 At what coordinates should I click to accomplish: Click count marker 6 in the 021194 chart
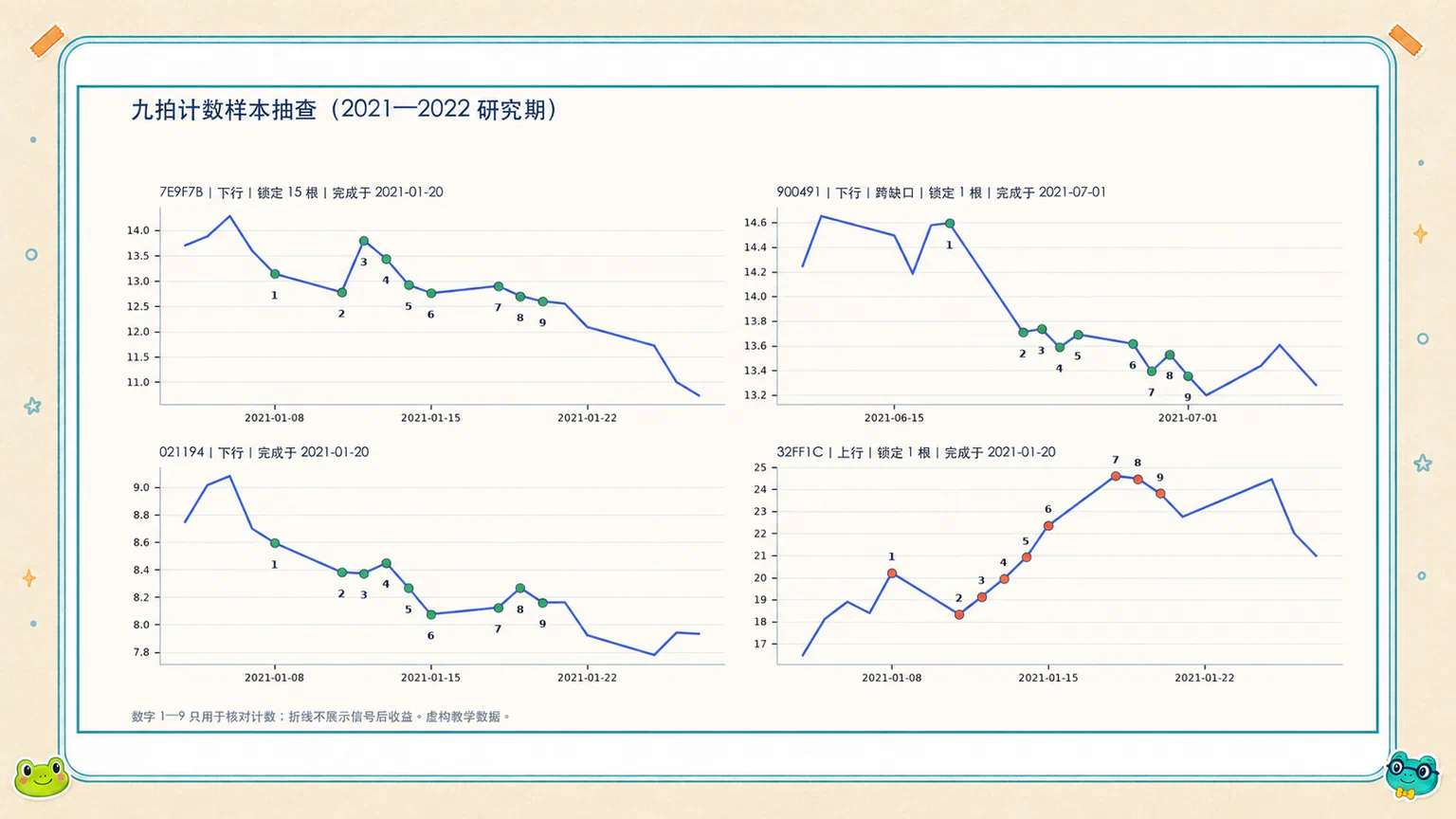[431, 614]
